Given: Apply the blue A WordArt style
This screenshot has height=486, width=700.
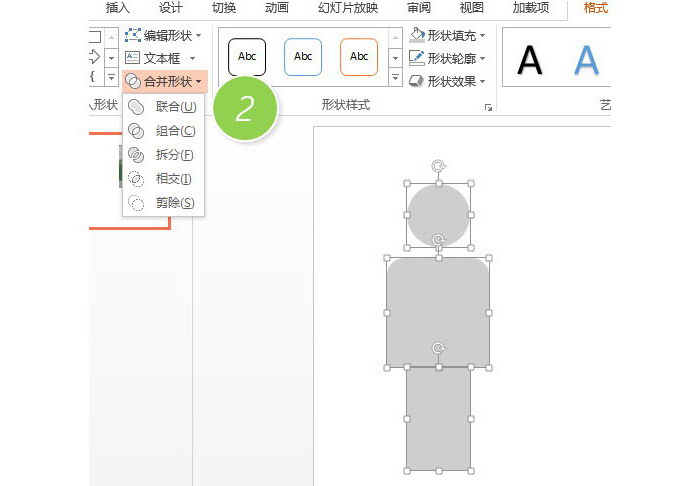Looking at the screenshot, I should pos(586,60).
